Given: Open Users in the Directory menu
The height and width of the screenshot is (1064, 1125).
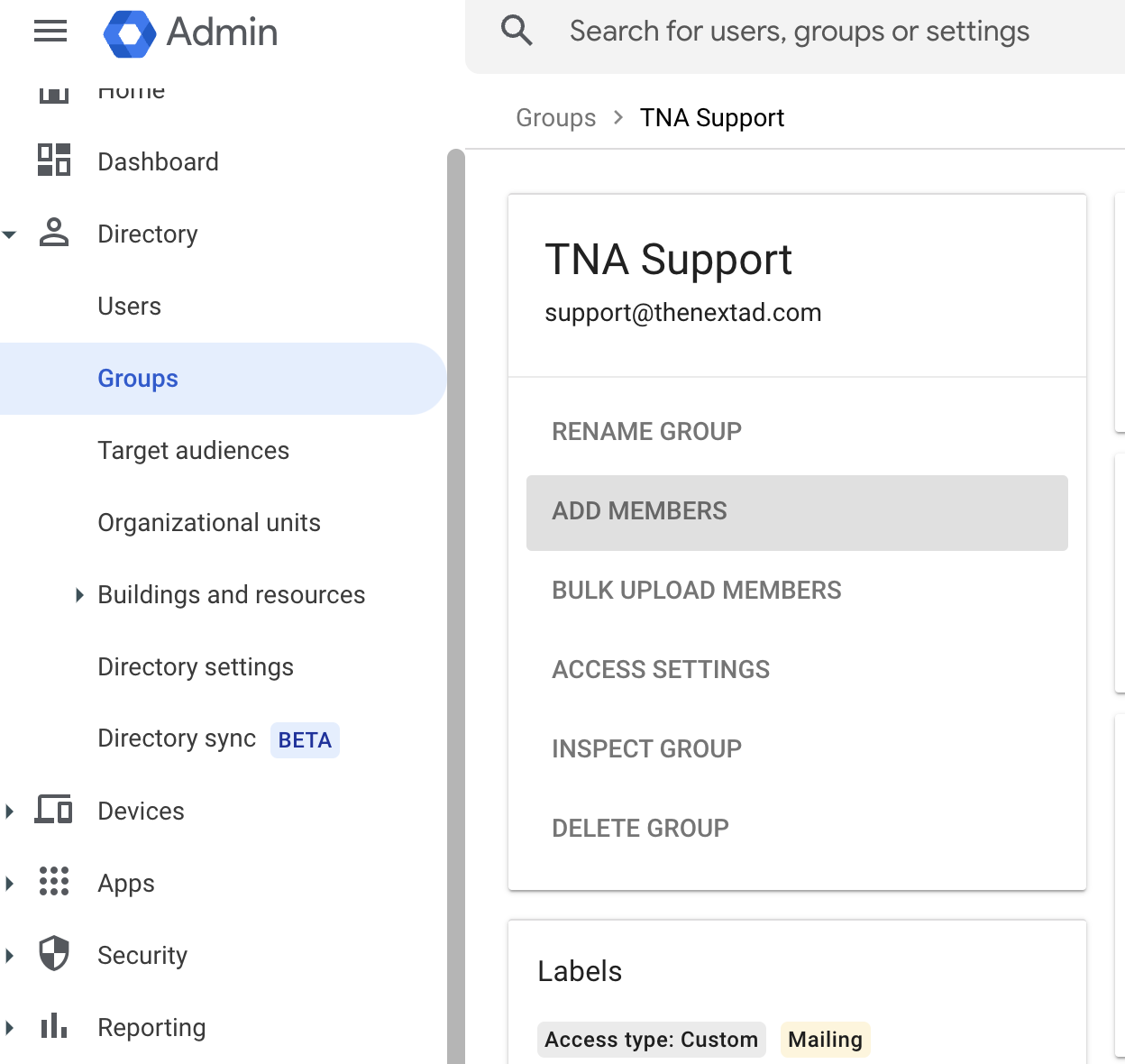Looking at the screenshot, I should [130, 307].
